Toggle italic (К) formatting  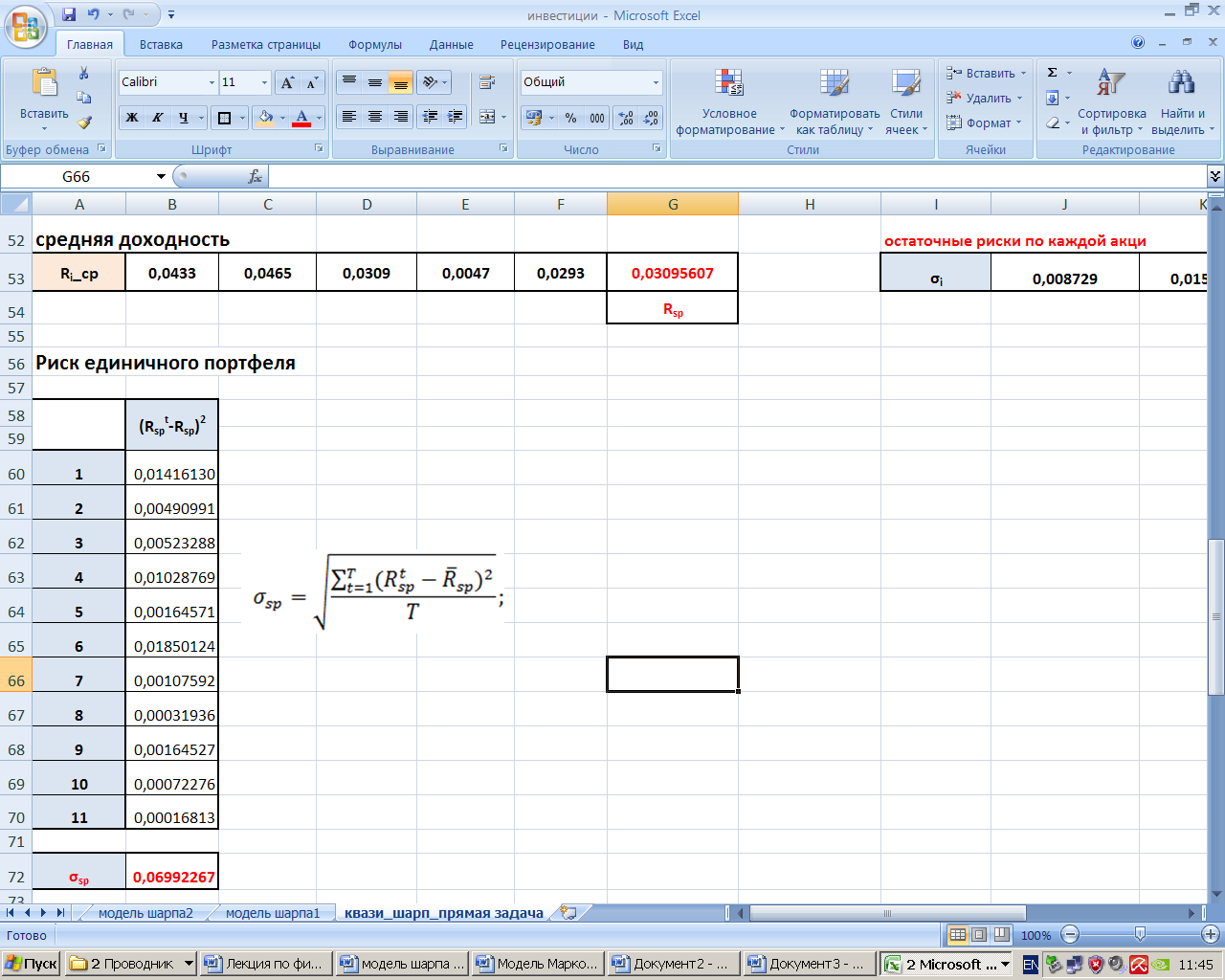click(157, 118)
